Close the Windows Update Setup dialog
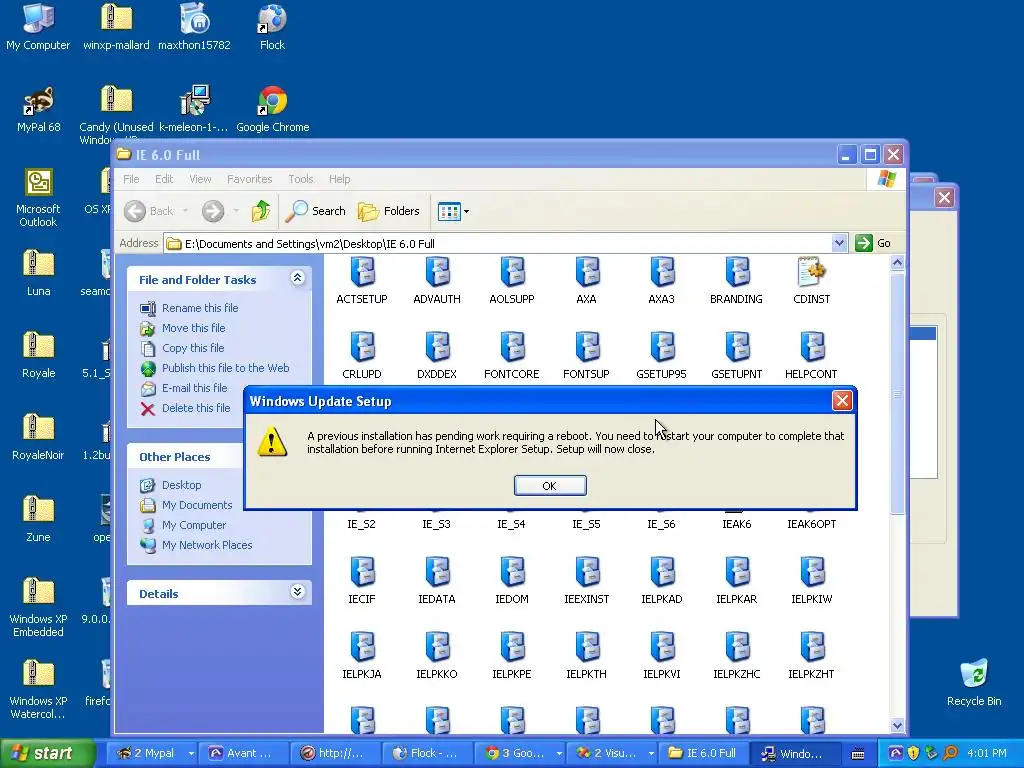Viewport: 1024px width, 768px height. coord(842,400)
